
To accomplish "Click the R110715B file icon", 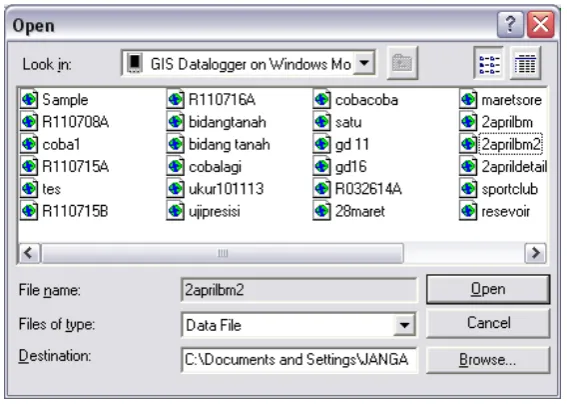I will tap(29, 211).
